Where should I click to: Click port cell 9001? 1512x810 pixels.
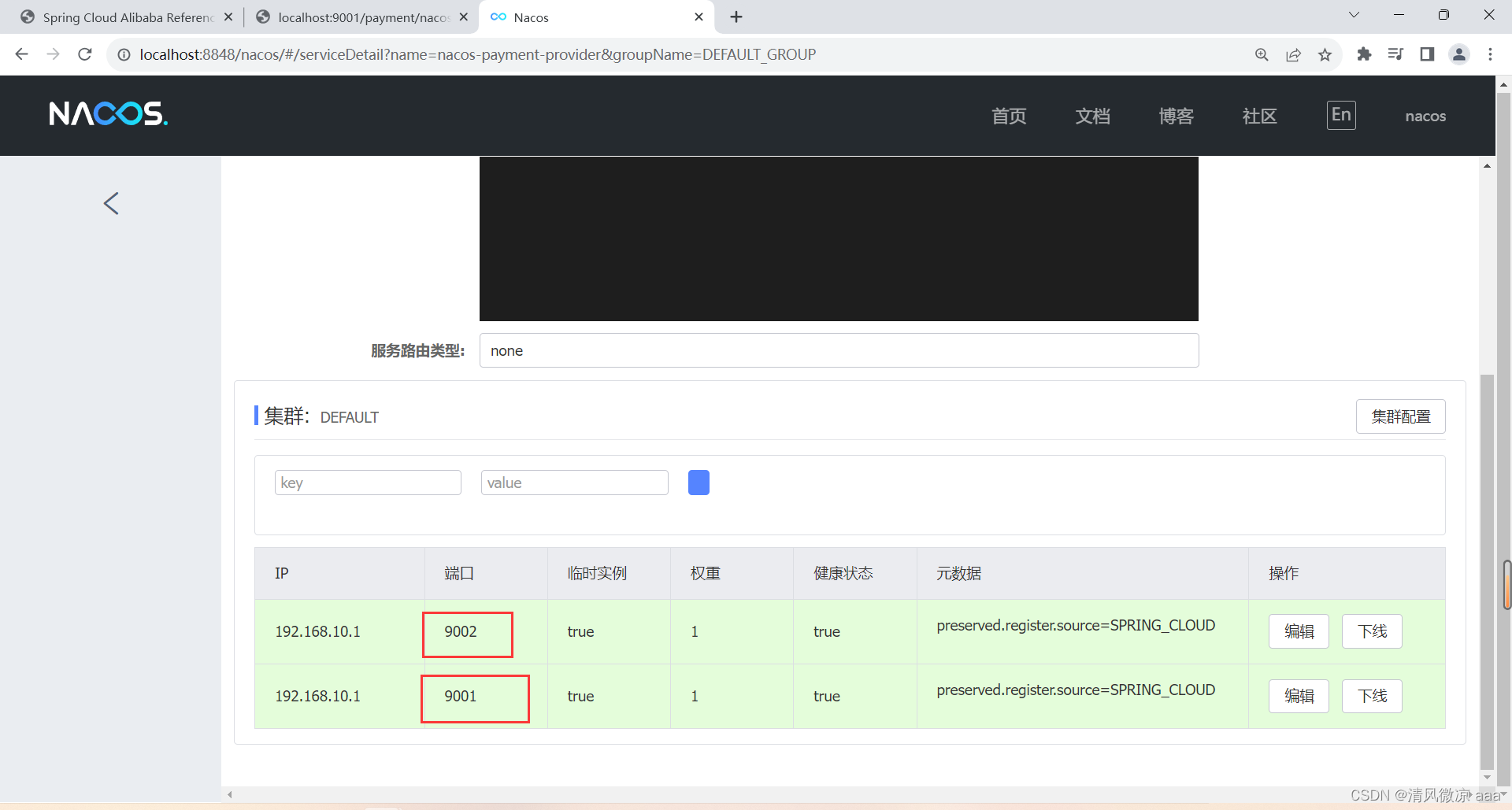coord(461,696)
